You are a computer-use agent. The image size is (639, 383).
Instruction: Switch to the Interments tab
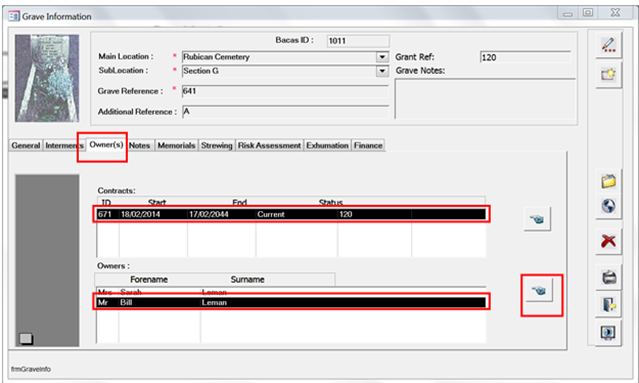point(64,145)
